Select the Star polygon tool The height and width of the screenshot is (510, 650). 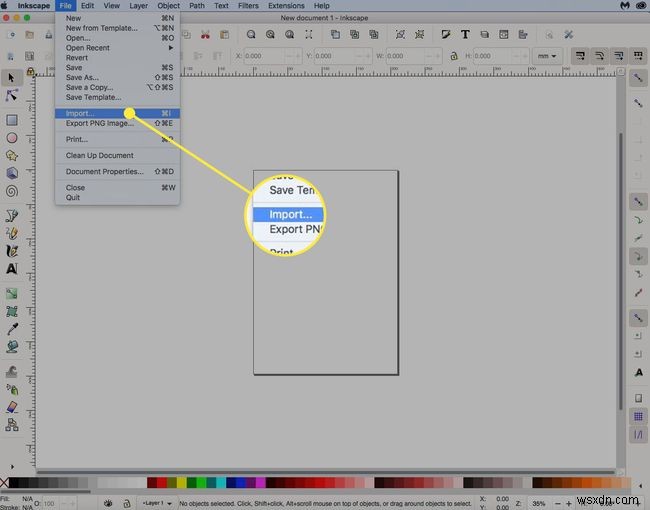(x=12, y=156)
